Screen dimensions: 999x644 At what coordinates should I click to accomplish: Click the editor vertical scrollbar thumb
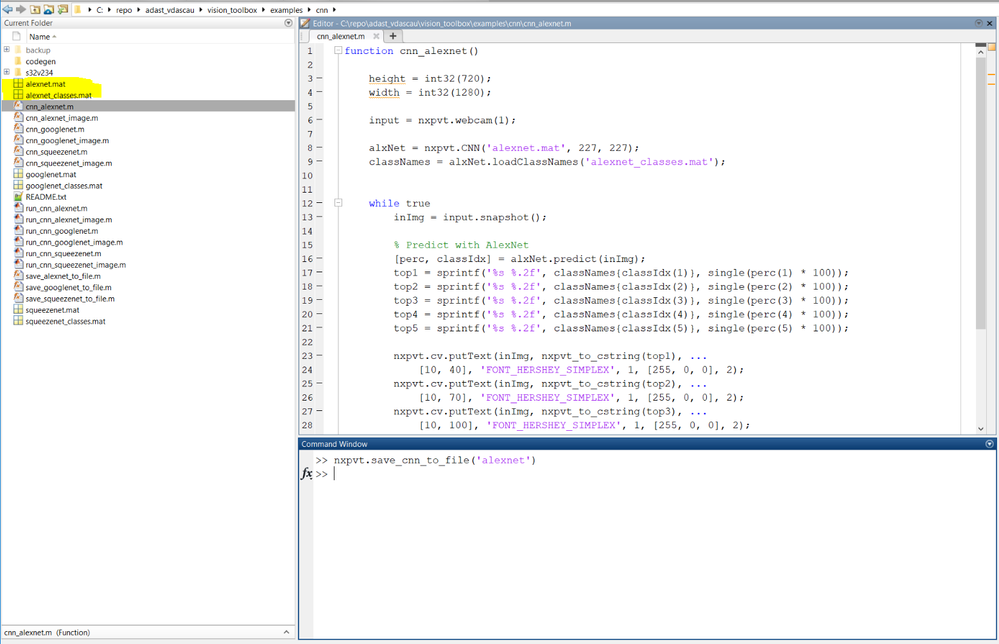[981, 194]
